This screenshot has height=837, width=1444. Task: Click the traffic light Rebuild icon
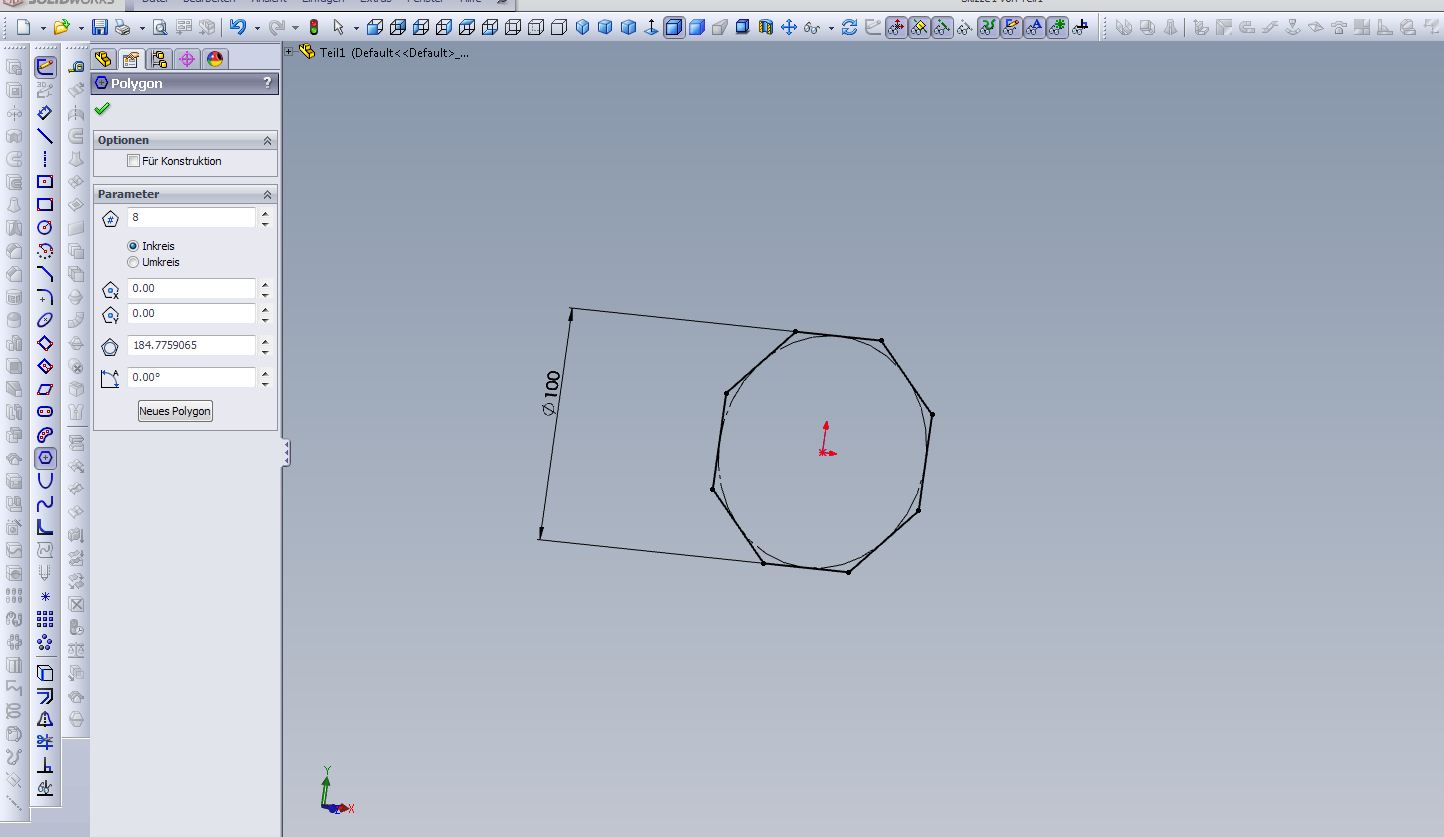314,28
